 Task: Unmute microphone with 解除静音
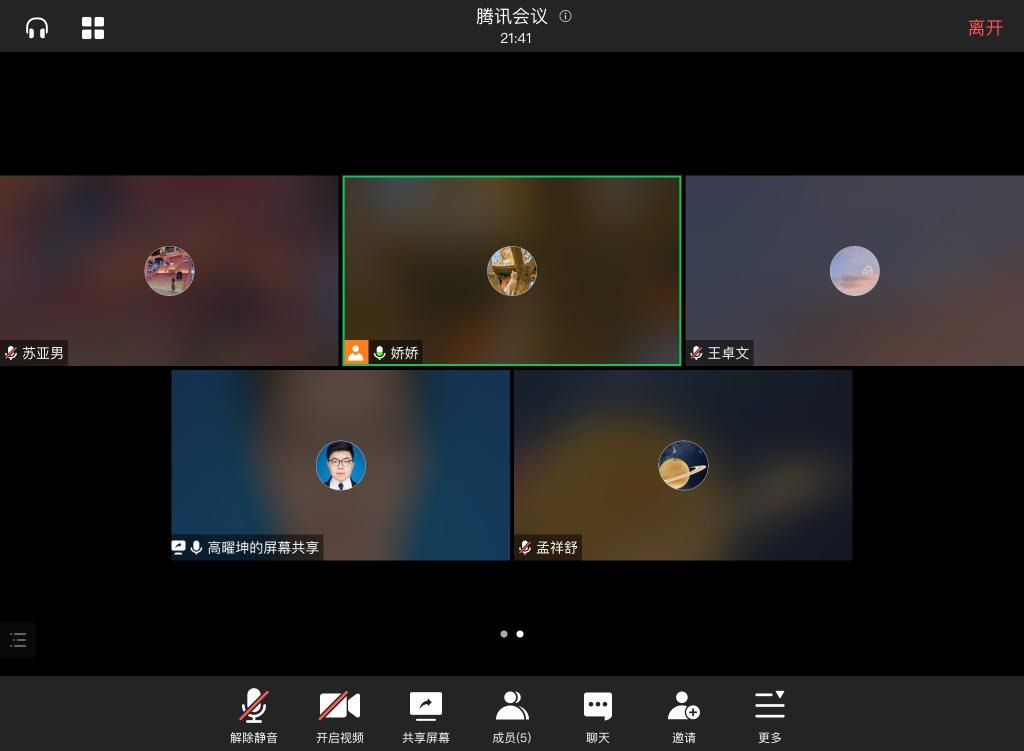click(x=254, y=716)
